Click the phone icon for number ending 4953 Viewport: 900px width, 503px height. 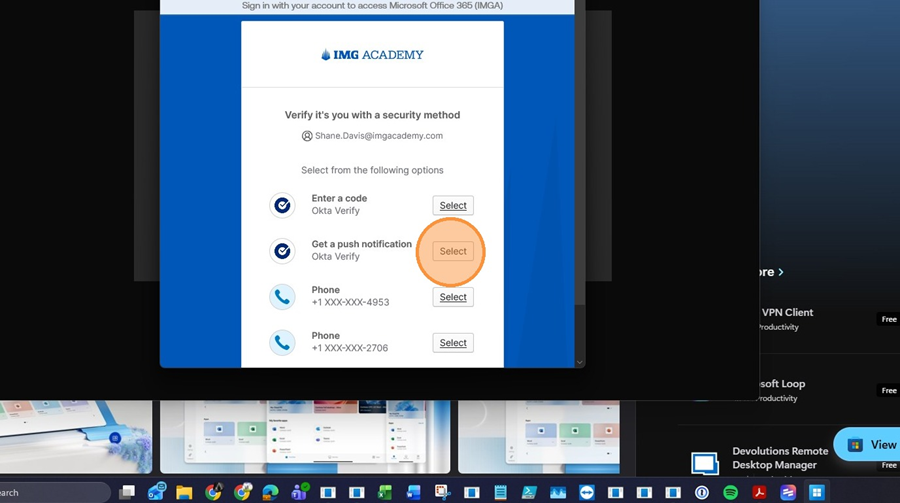[x=282, y=297]
